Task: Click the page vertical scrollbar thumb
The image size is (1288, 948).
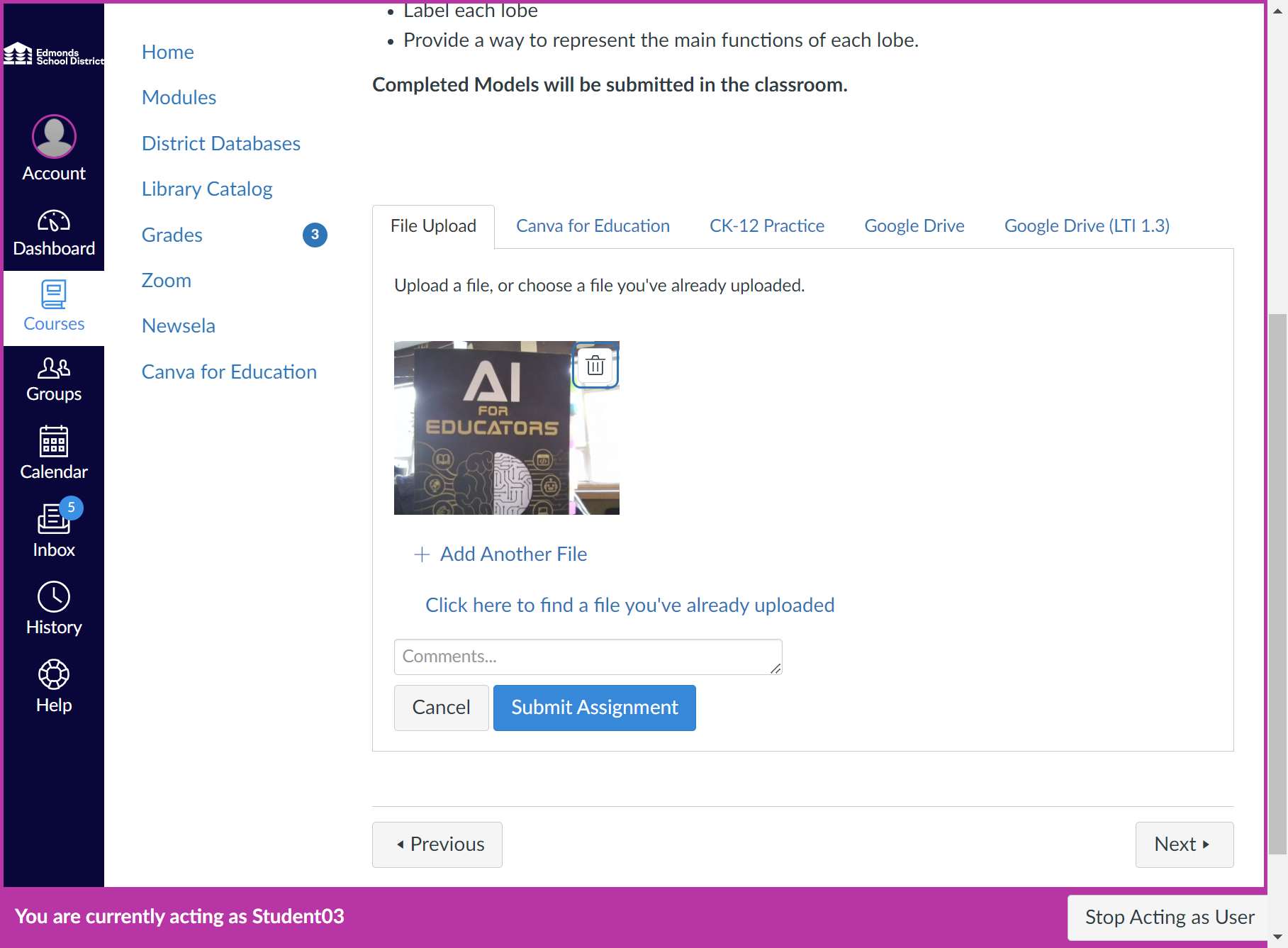Action: coord(1277,583)
